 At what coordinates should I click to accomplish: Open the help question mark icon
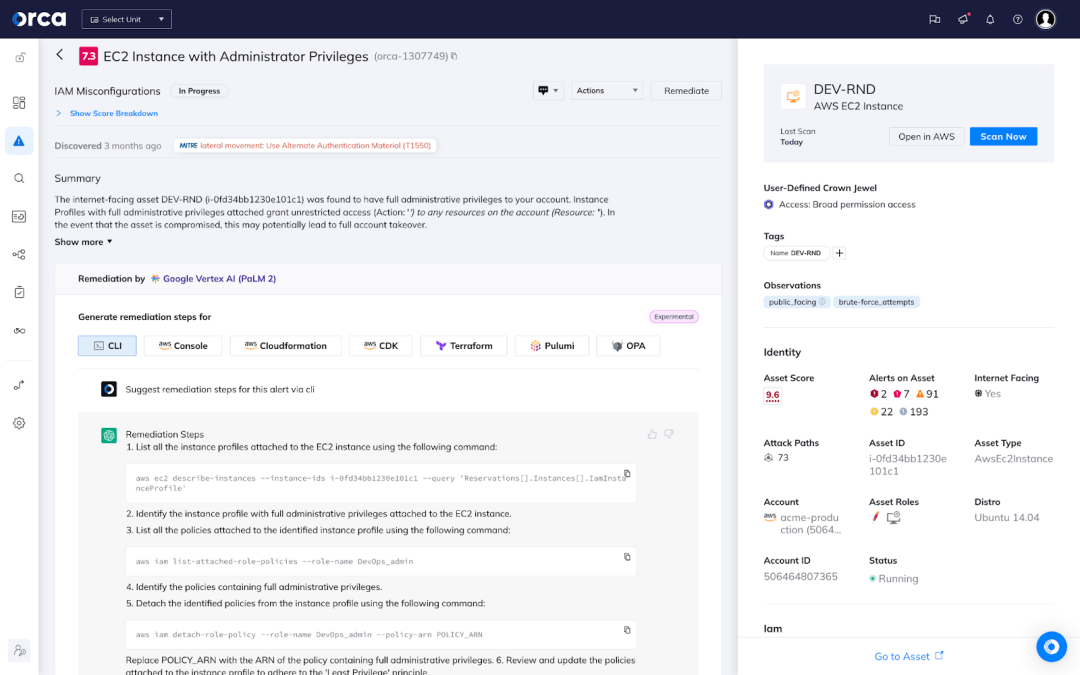[1017, 19]
